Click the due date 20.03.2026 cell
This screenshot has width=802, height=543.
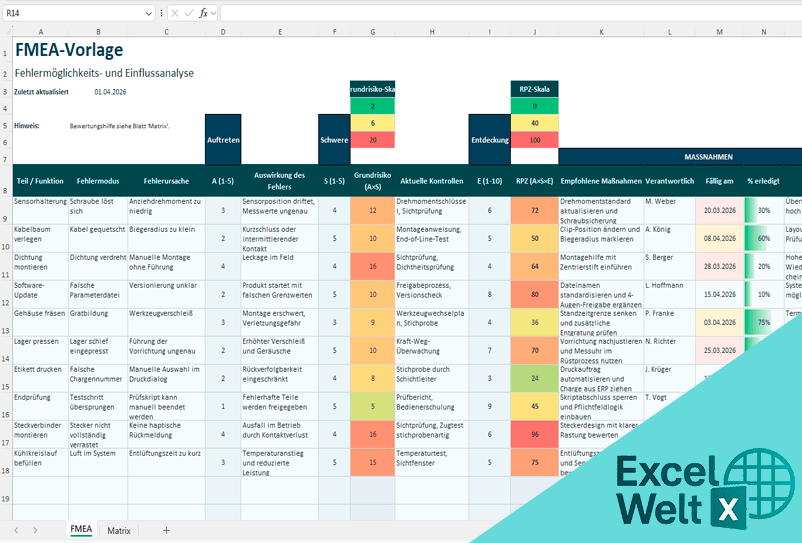719,210
